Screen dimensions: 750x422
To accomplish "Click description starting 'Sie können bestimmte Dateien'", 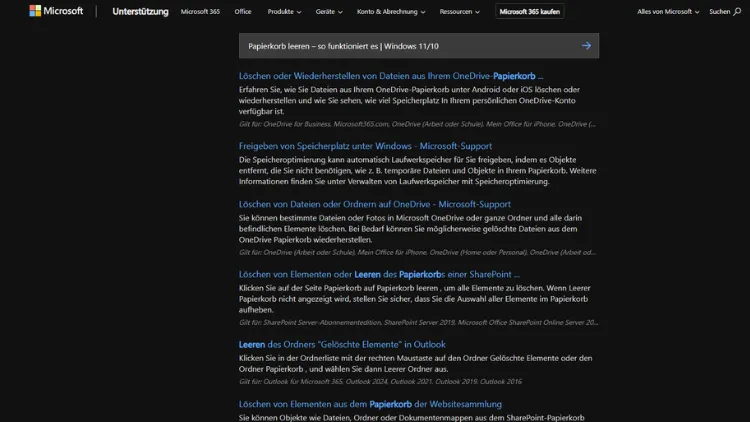I will point(411,229).
